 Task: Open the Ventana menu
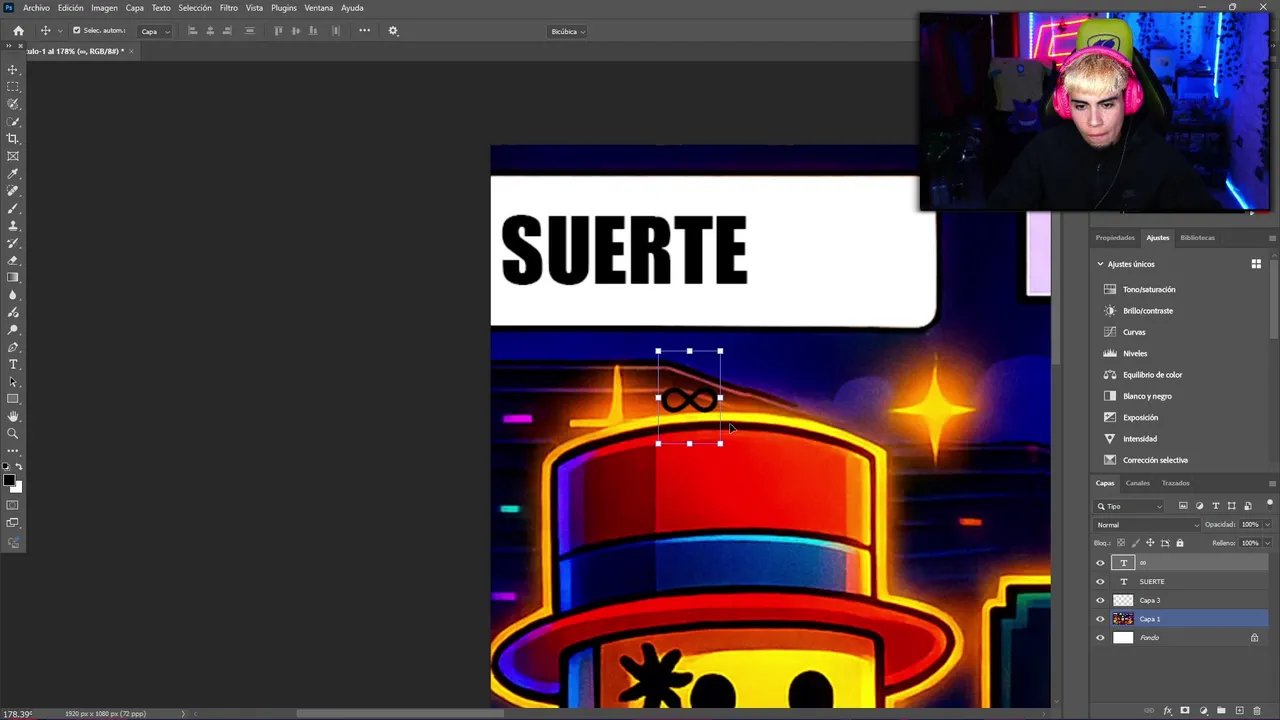(x=319, y=8)
